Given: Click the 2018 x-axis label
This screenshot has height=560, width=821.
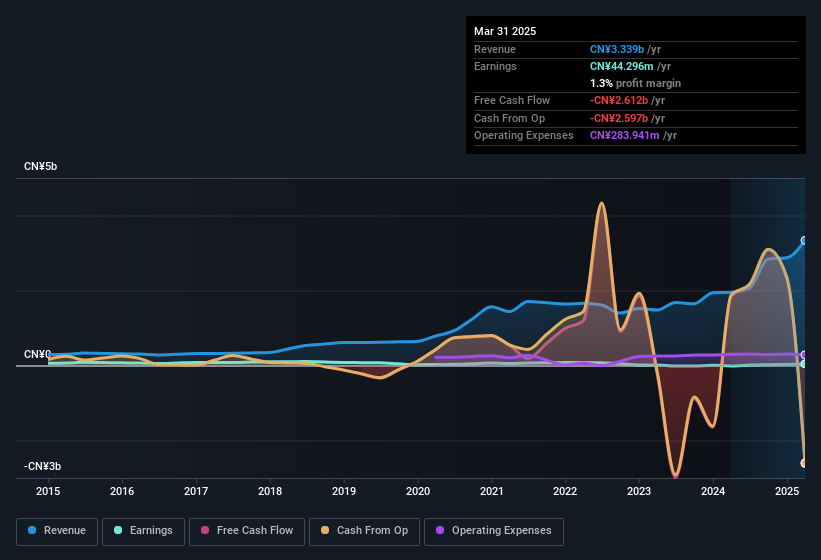Looking at the screenshot, I should 270,491.
